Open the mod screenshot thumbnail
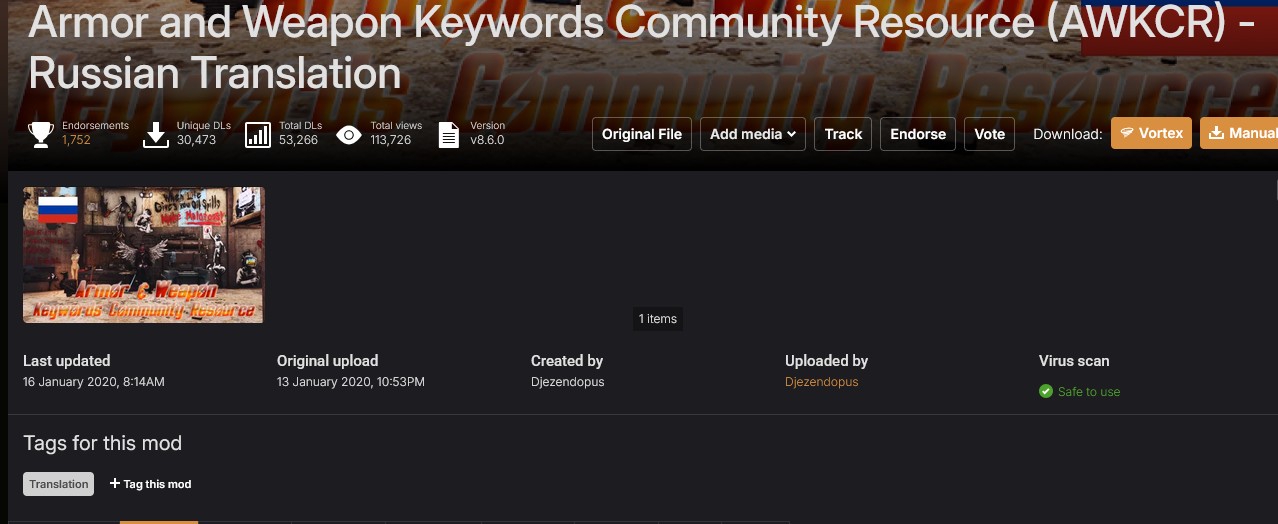This screenshot has height=524, width=1278. 144,255
